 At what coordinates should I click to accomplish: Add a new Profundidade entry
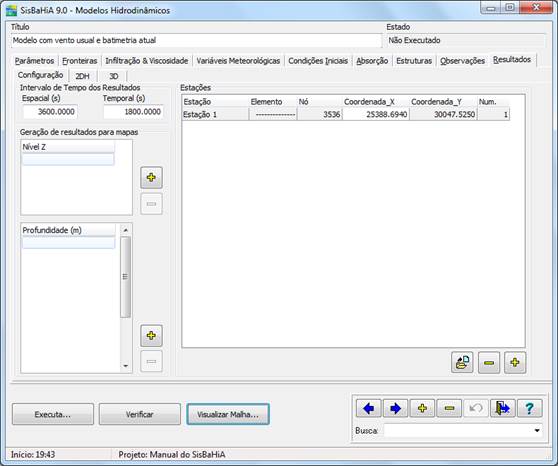click(x=151, y=335)
